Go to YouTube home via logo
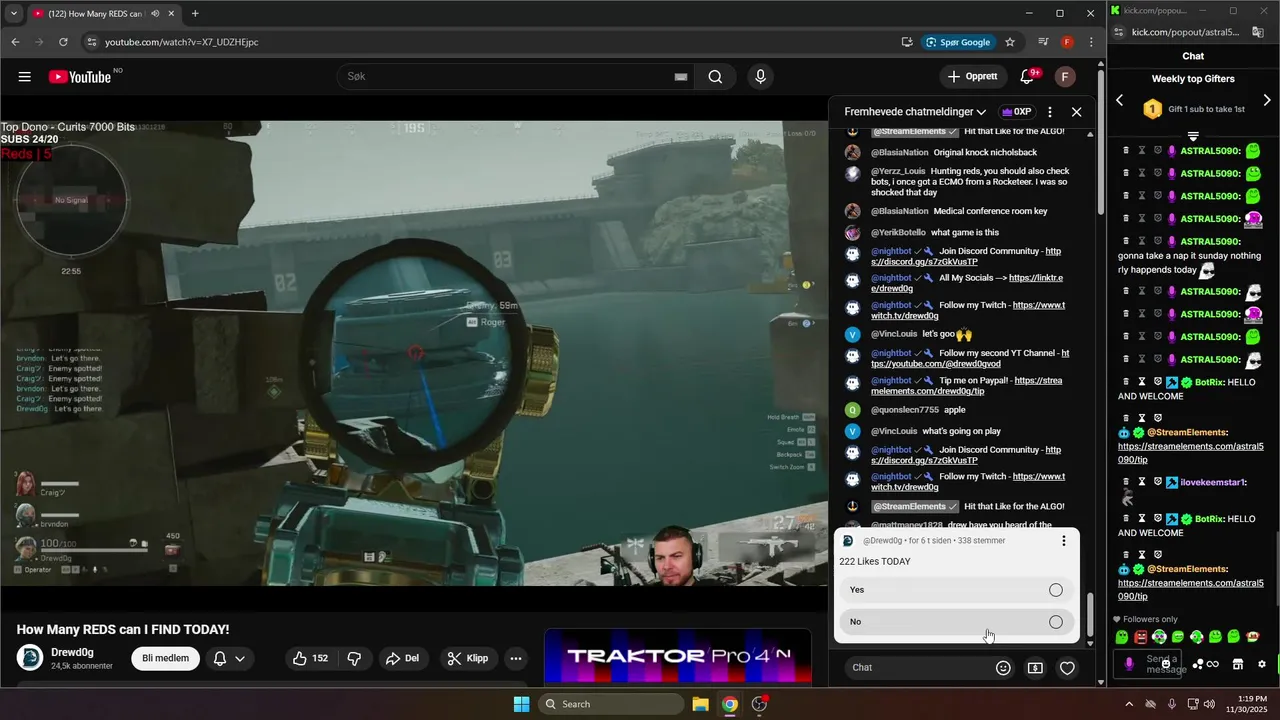This screenshot has height=720, width=1280. point(80,77)
